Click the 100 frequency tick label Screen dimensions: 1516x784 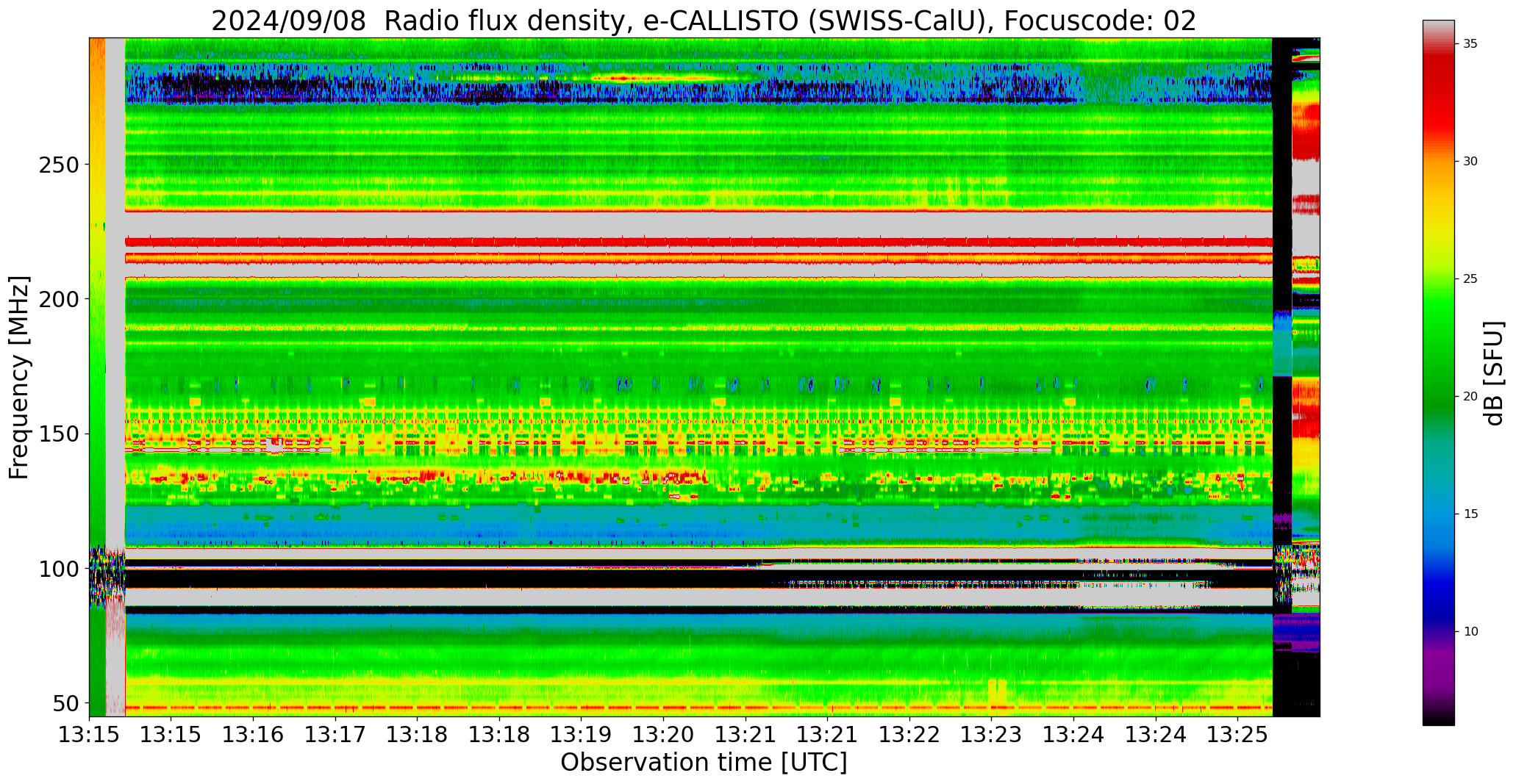(x=57, y=569)
